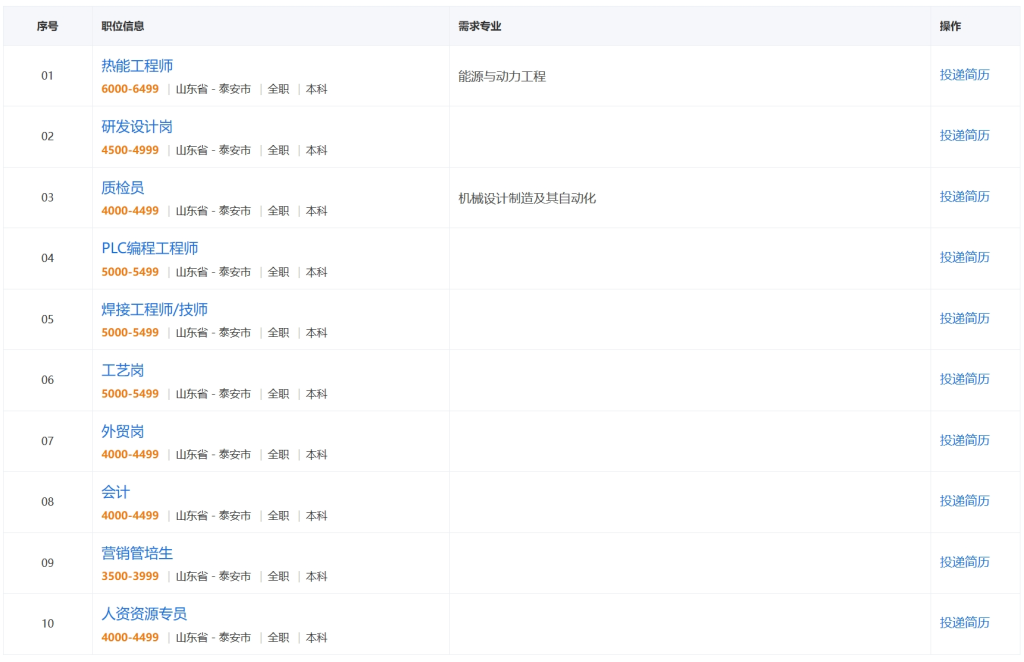Open the 工艺岗 job title link

pyautogui.click(x=123, y=371)
